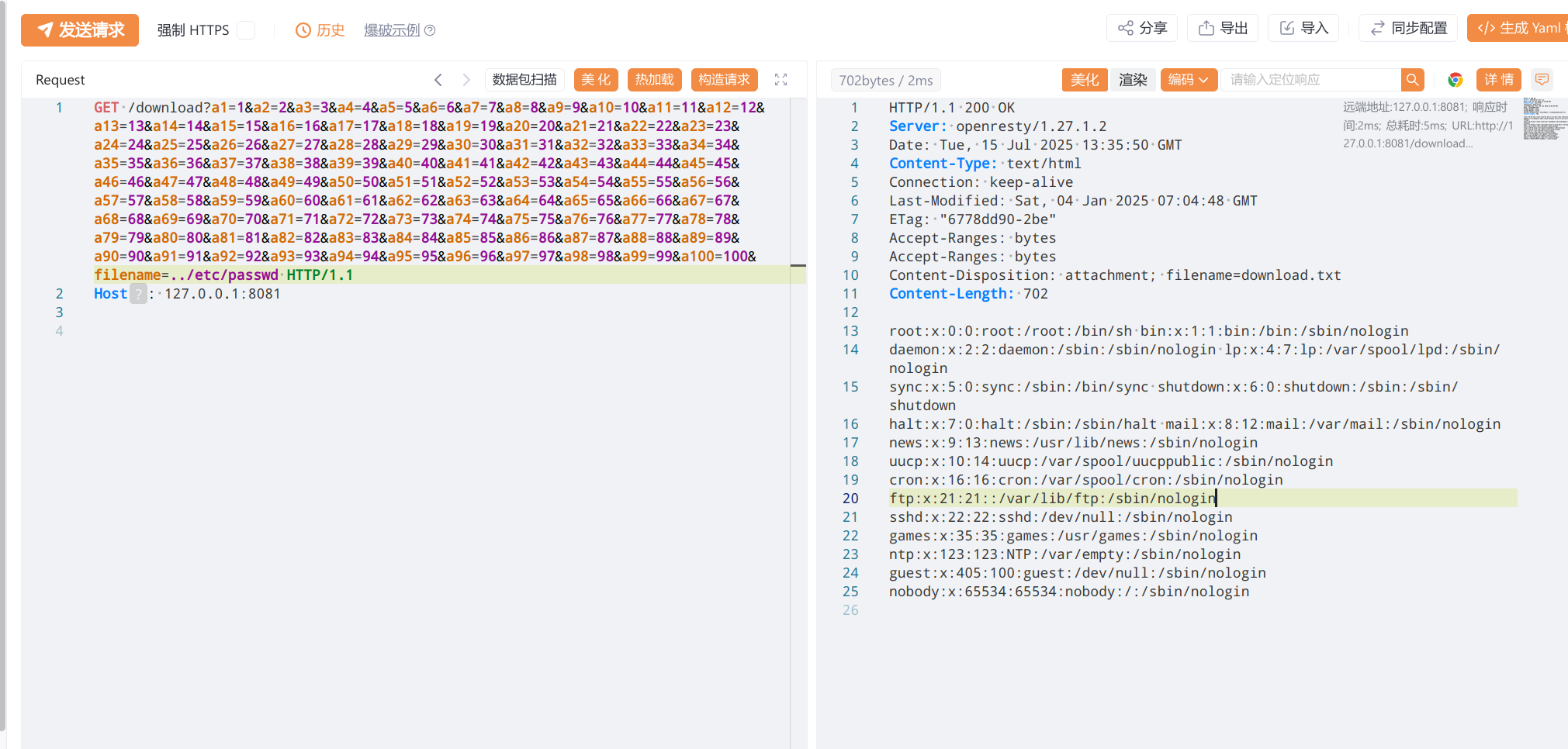This screenshot has width=1568, height=749.
Task: Click the 热加载 hot reload button
Action: pyautogui.click(x=655, y=80)
